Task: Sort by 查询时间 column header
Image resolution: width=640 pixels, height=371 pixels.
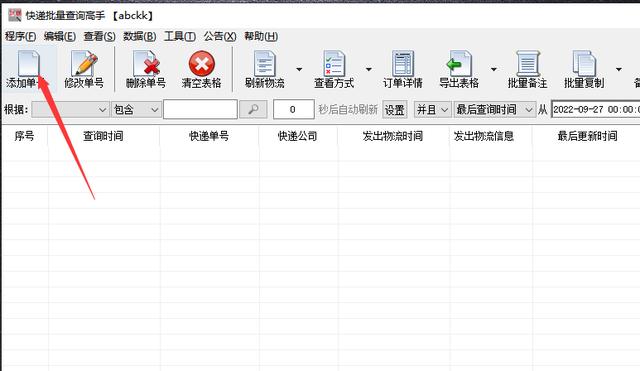Action: (x=103, y=136)
